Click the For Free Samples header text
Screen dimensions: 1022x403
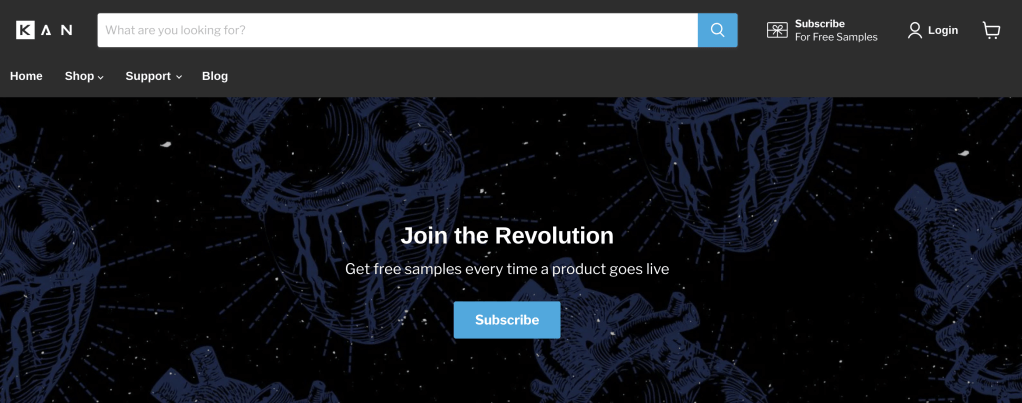tap(836, 37)
